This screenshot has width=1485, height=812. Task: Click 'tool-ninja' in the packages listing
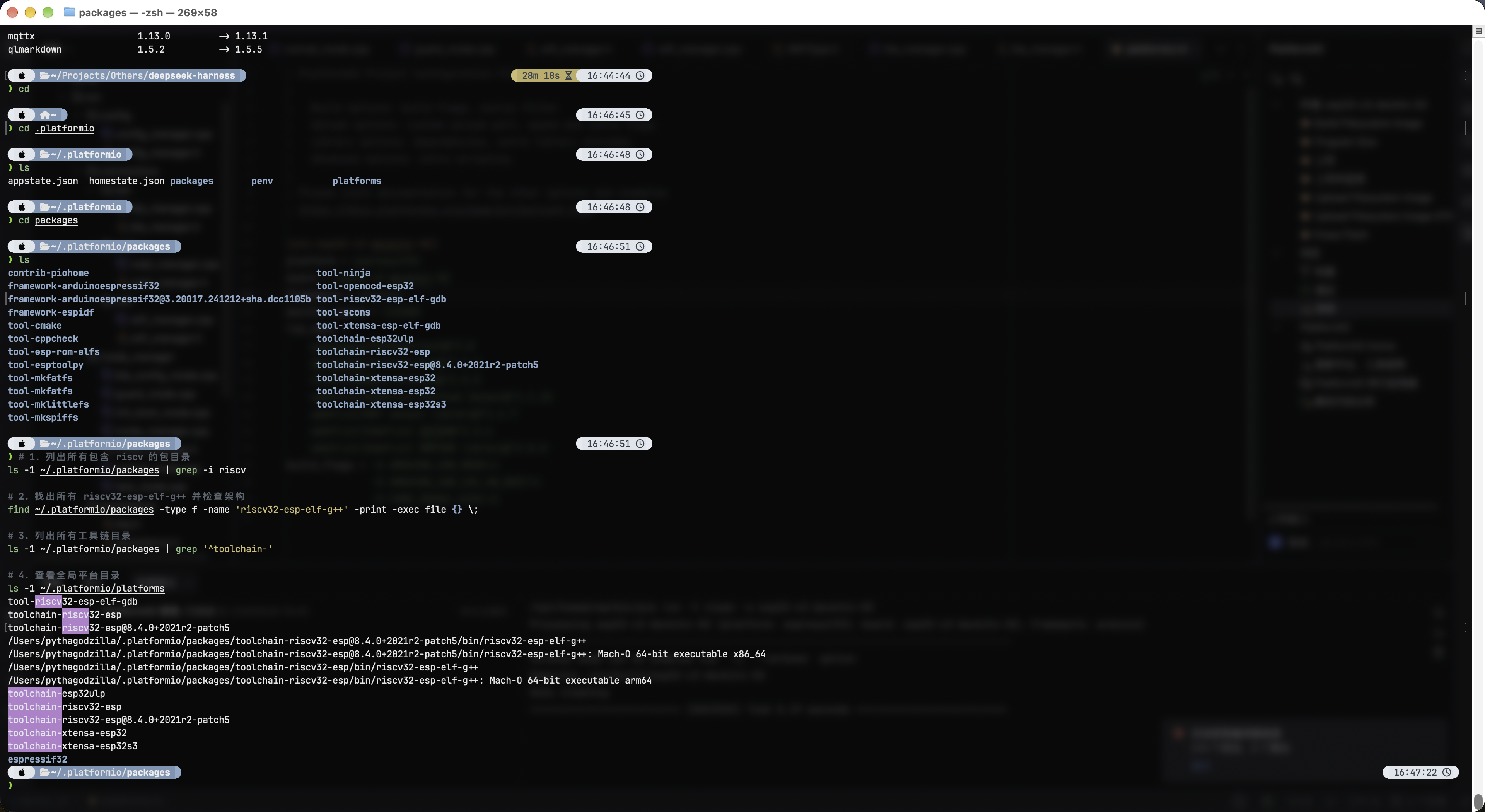point(343,273)
